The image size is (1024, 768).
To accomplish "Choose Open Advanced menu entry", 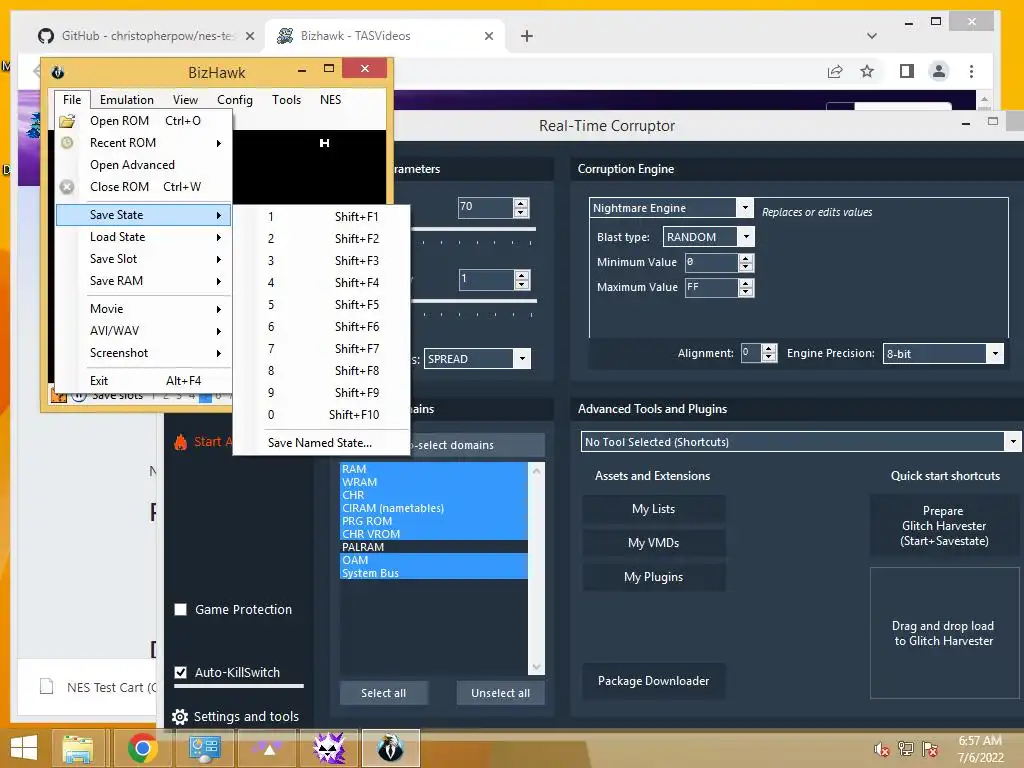I will tap(144, 165).
